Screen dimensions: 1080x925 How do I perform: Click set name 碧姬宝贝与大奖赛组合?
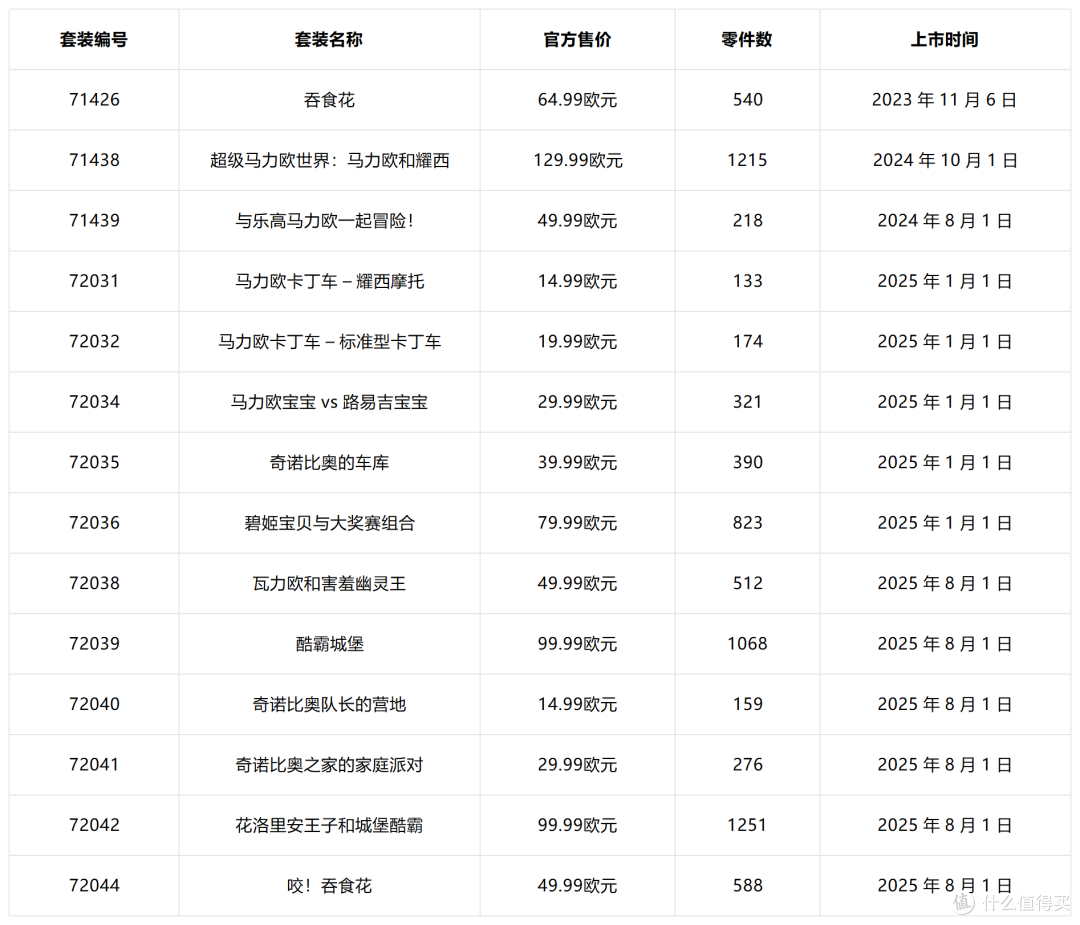click(x=329, y=523)
